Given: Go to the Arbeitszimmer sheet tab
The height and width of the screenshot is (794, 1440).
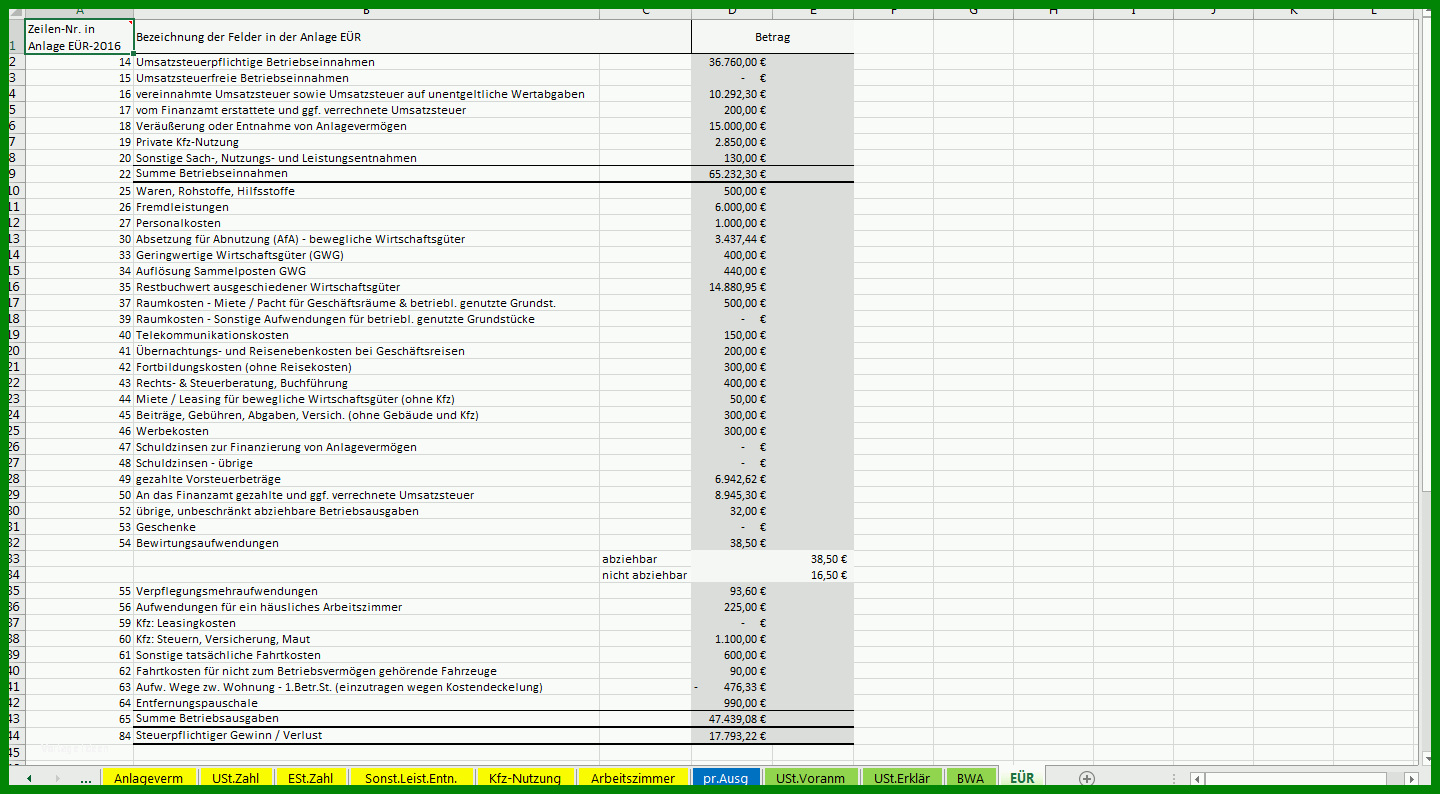Looking at the screenshot, I should 633,778.
